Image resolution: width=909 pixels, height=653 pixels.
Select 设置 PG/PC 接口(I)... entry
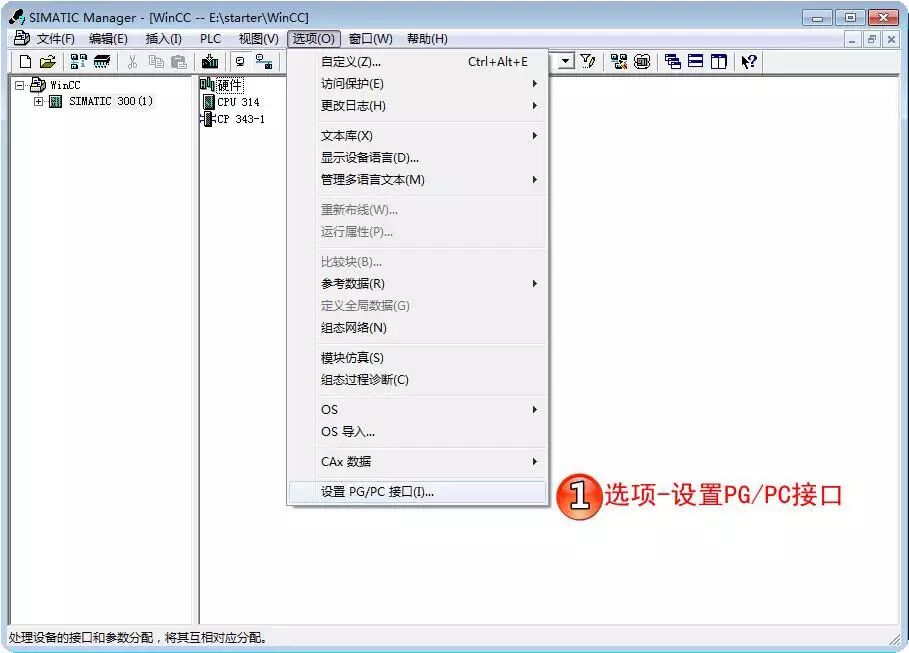pos(417,492)
